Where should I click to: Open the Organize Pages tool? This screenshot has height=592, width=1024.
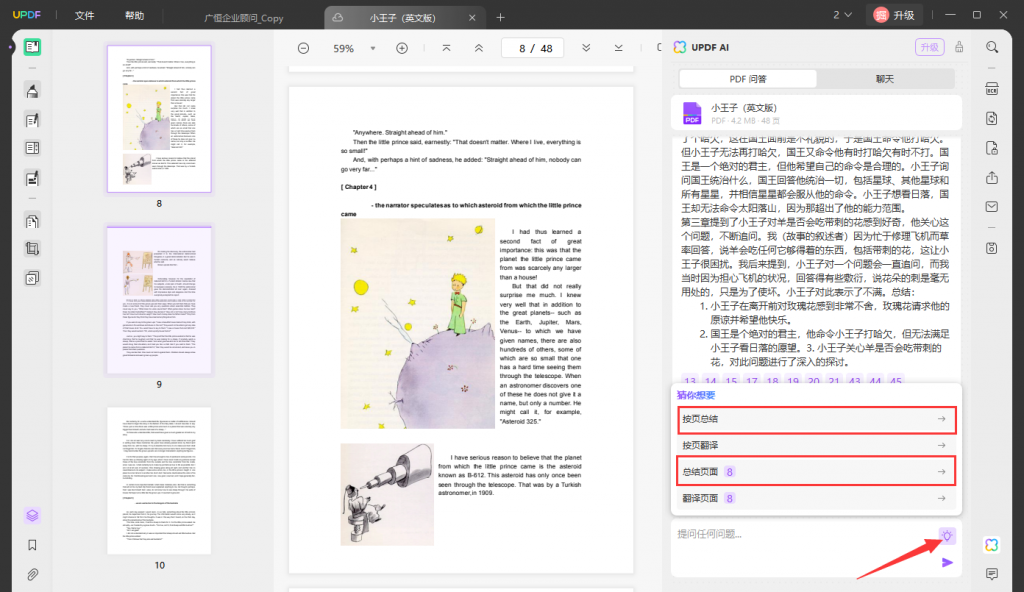tap(32, 148)
